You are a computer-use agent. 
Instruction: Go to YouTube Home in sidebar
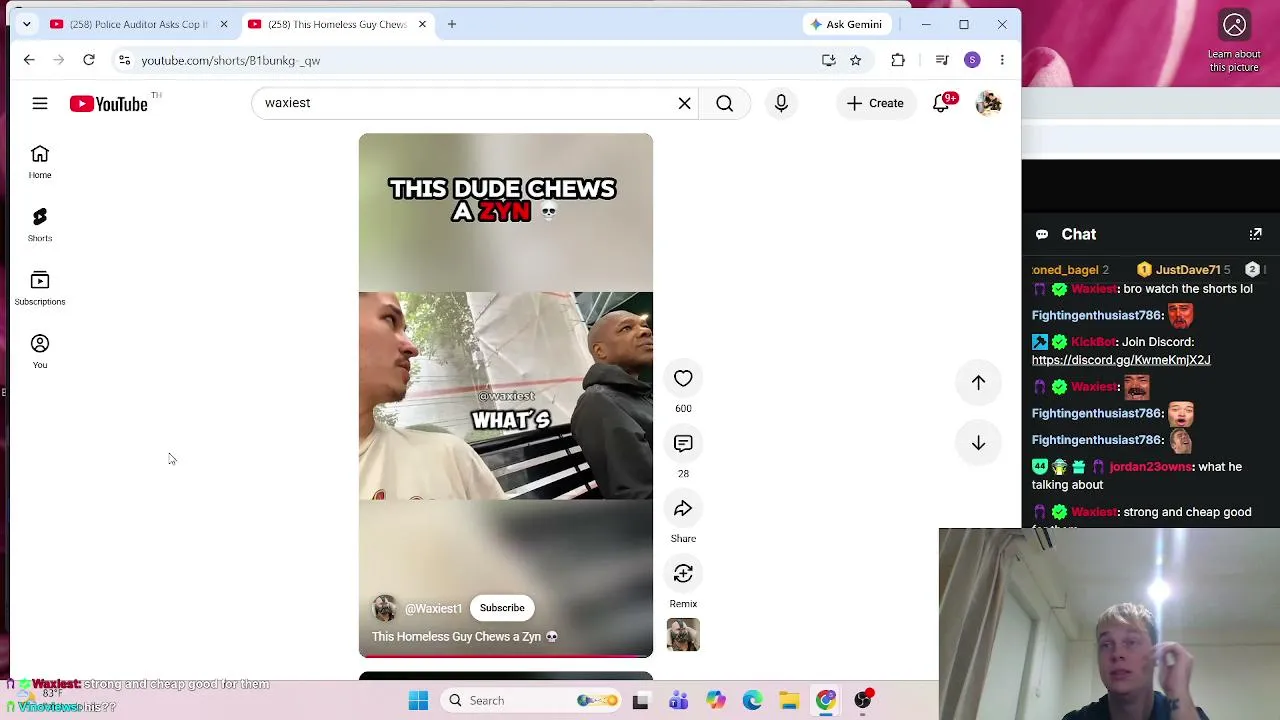pos(40,161)
